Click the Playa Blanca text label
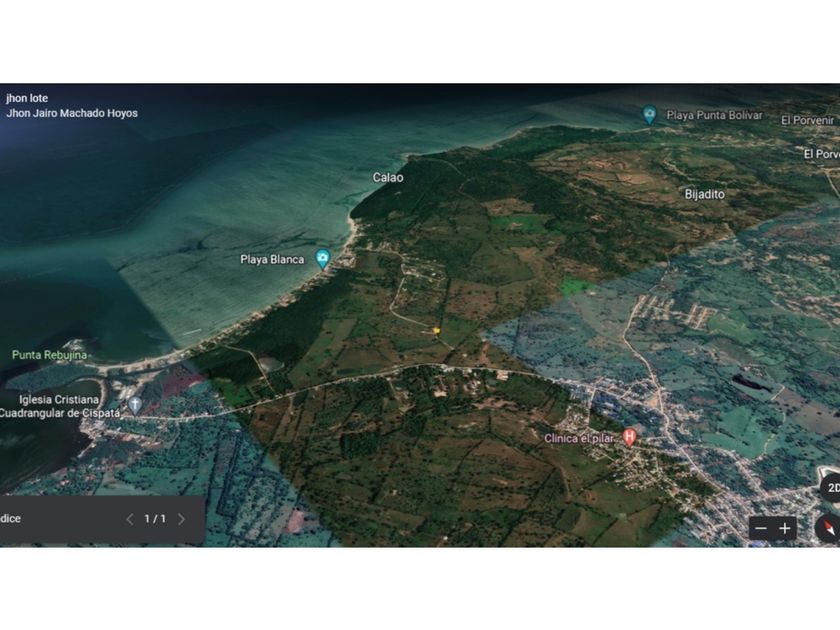840x630 pixels. coord(272,259)
